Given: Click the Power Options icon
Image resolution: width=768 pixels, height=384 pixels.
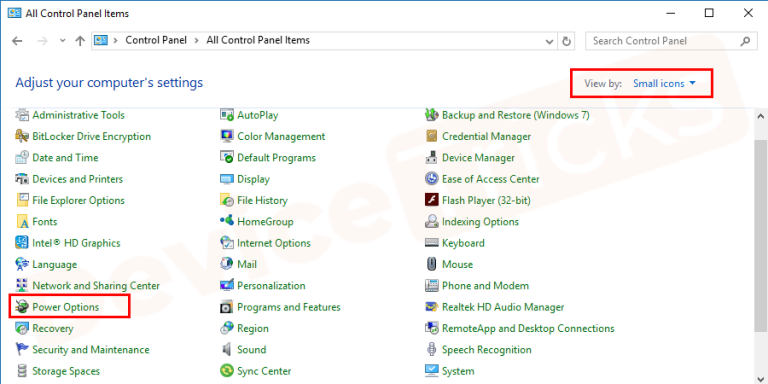Looking at the screenshot, I should [x=22, y=307].
